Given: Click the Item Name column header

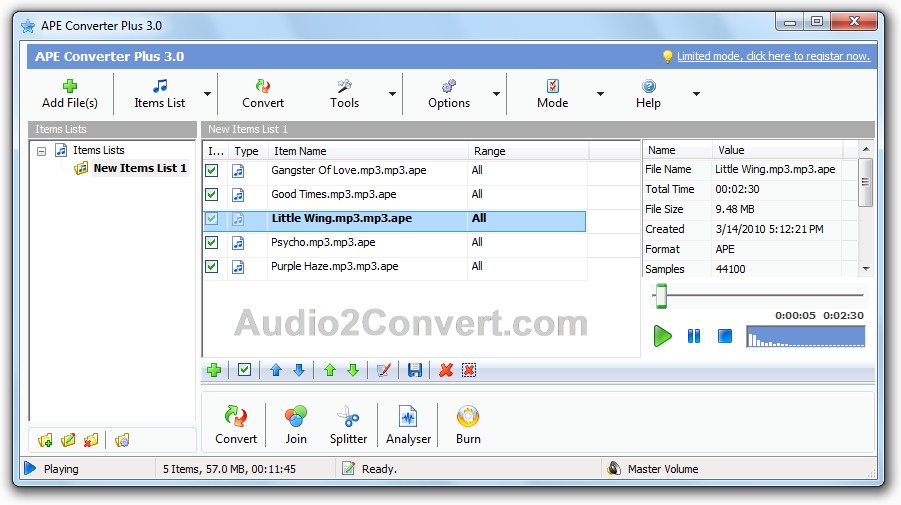Looking at the screenshot, I should [x=368, y=151].
